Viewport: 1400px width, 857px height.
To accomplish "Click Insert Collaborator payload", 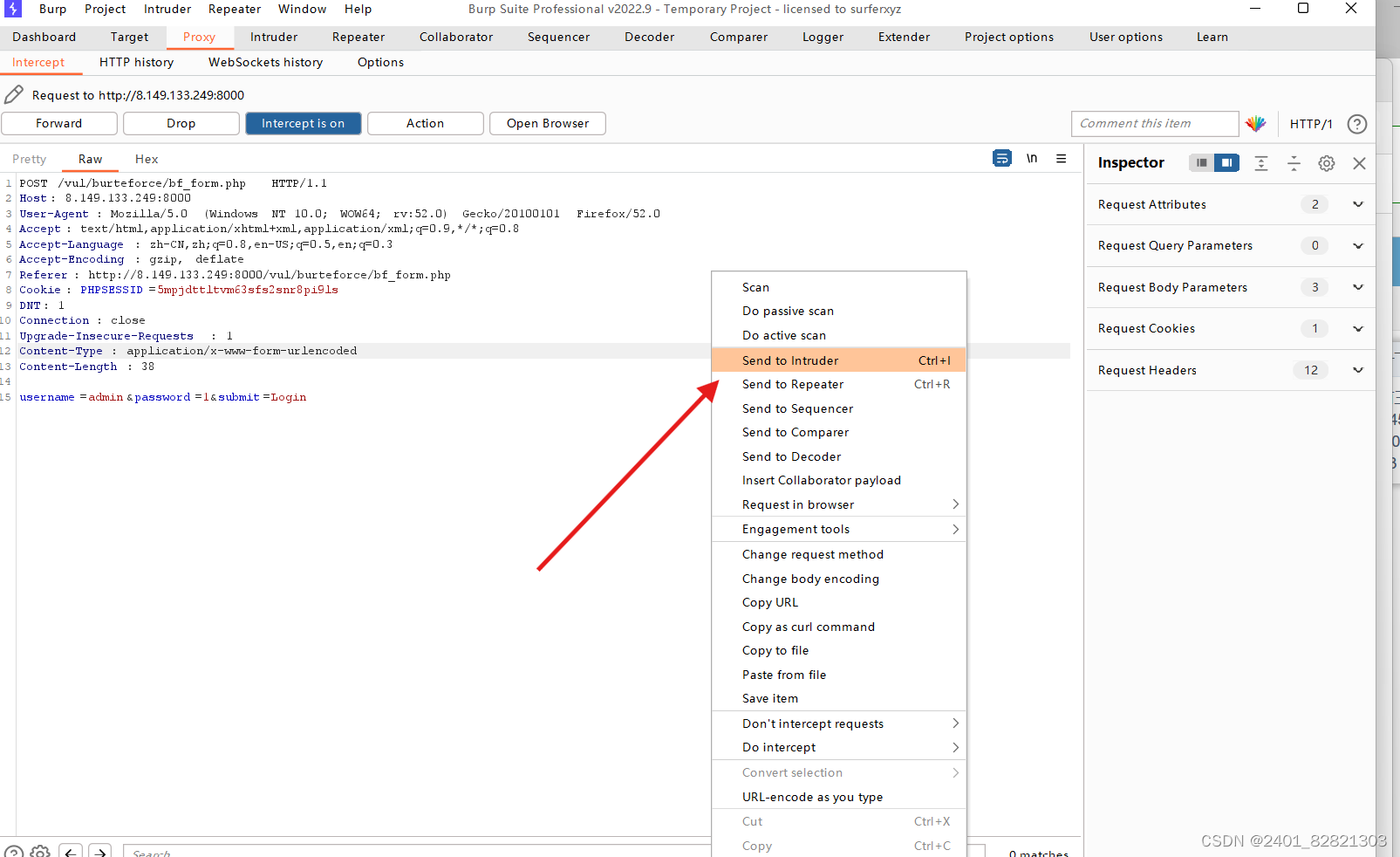I will 839,480.
